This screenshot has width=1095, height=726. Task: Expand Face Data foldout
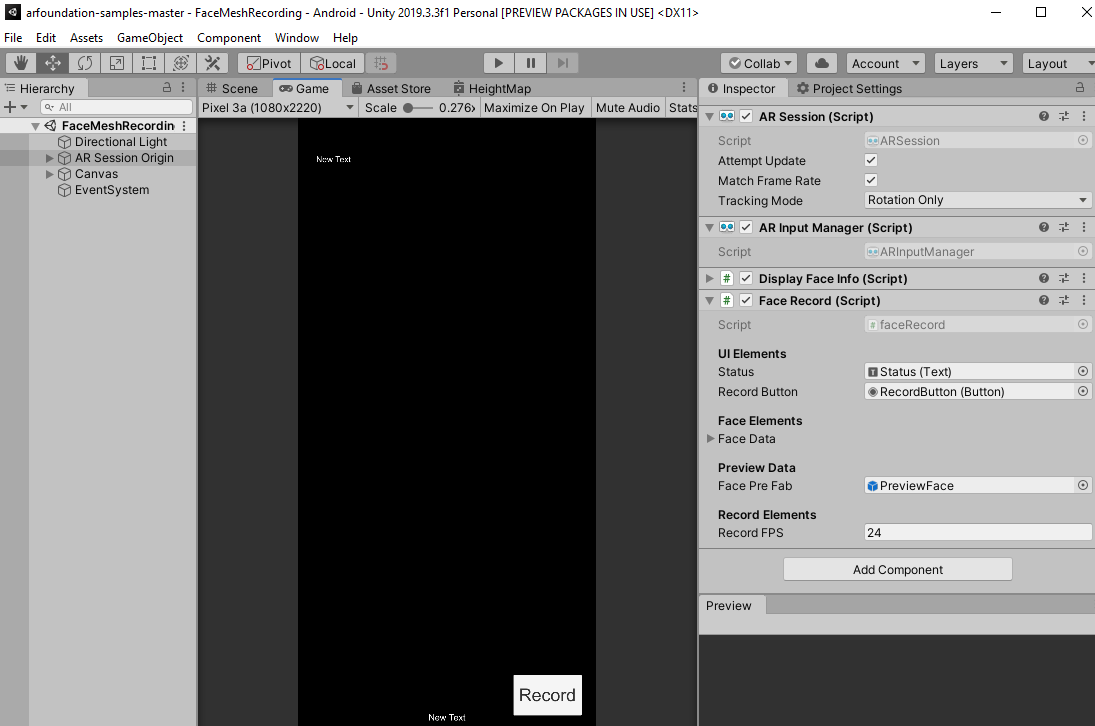pyautogui.click(x=710, y=438)
